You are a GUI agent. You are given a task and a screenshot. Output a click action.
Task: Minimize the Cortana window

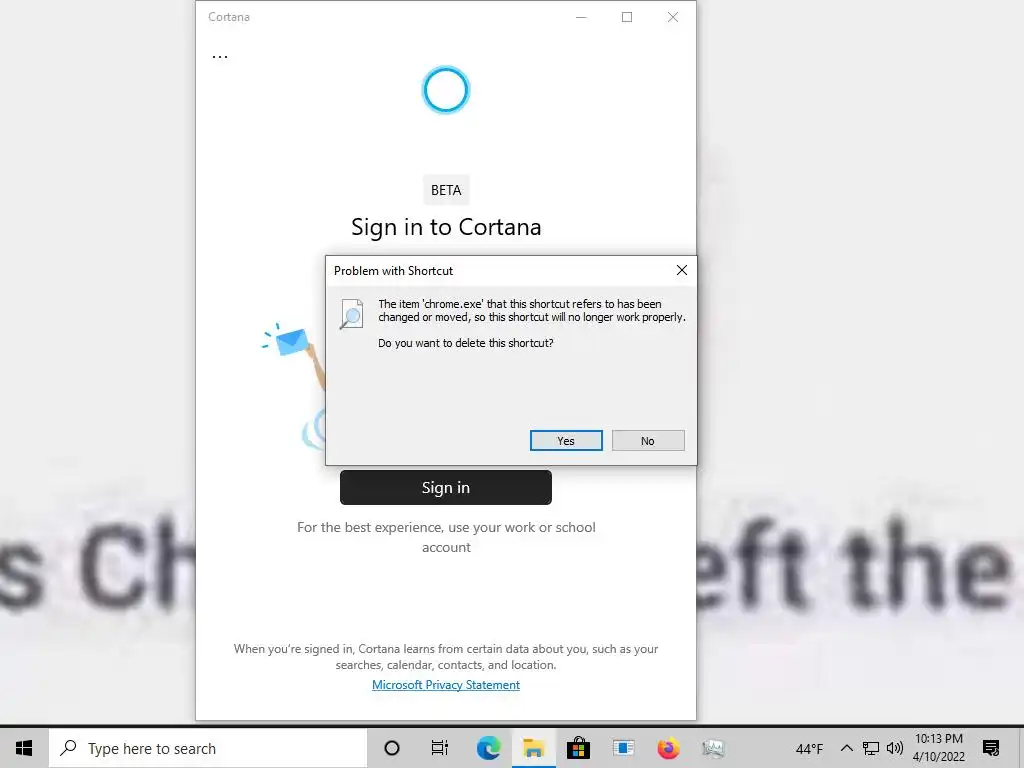tap(581, 17)
